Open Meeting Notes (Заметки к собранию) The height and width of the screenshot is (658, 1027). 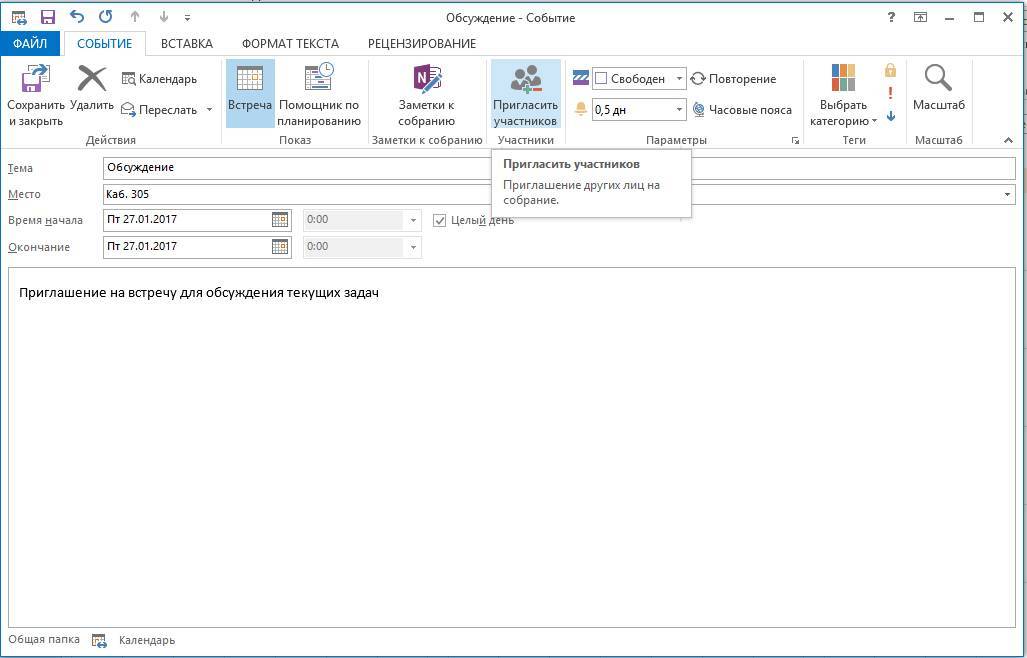click(427, 95)
